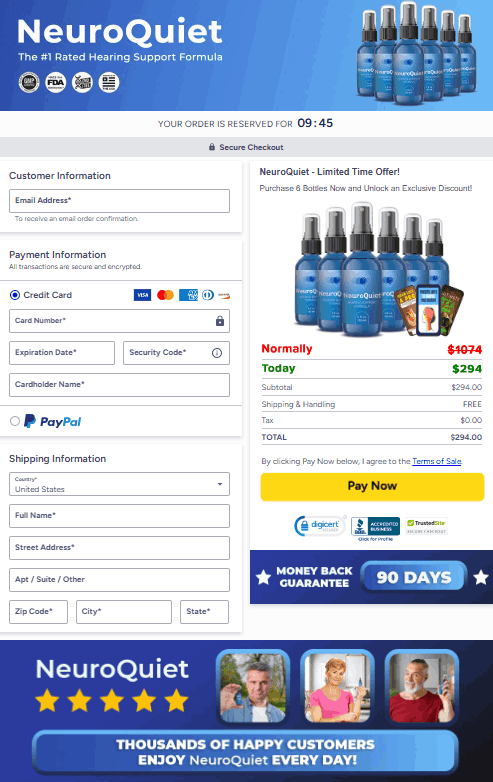Click the yellow Pay Now button
Image resolution: width=493 pixels, height=782 pixels.
pos(372,486)
